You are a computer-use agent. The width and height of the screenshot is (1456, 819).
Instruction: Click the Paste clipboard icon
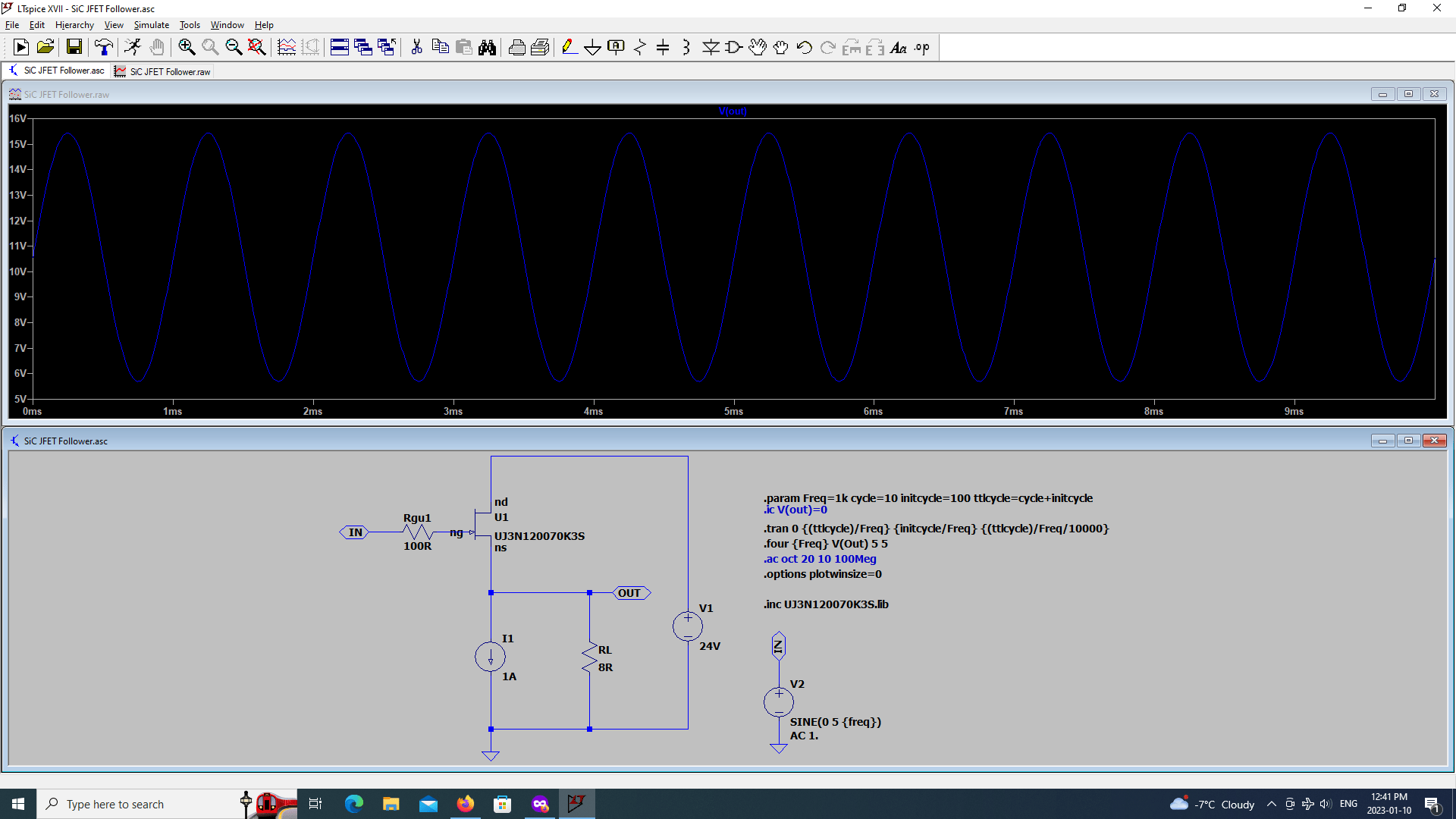[x=463, y=48]
